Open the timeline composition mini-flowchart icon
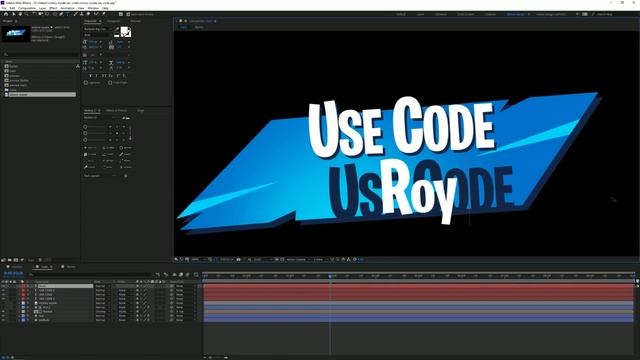The image size is (640, 360). (x=158, y=274)
